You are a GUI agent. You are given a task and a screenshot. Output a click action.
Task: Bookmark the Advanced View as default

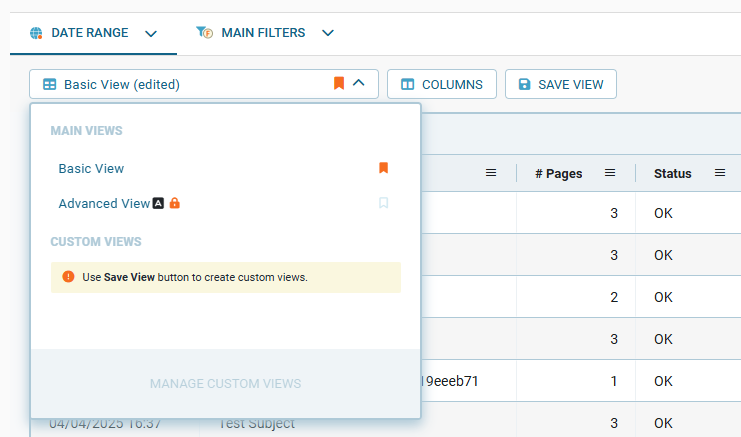point(383,203)
